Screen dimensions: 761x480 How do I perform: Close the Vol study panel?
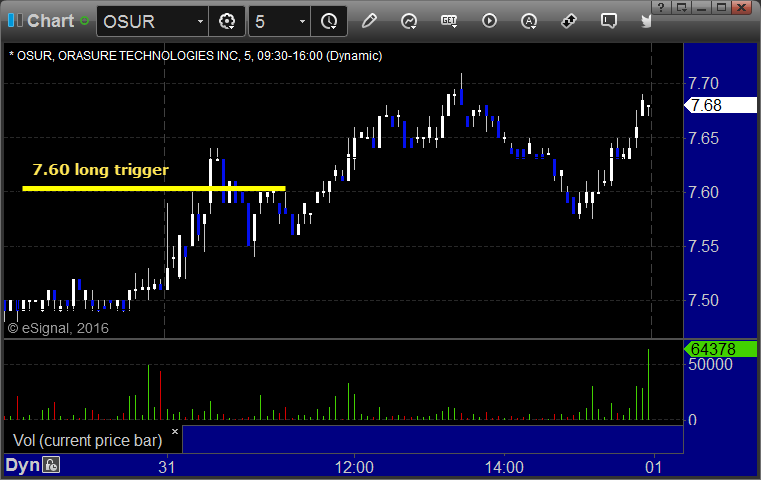tap(175, 431)
